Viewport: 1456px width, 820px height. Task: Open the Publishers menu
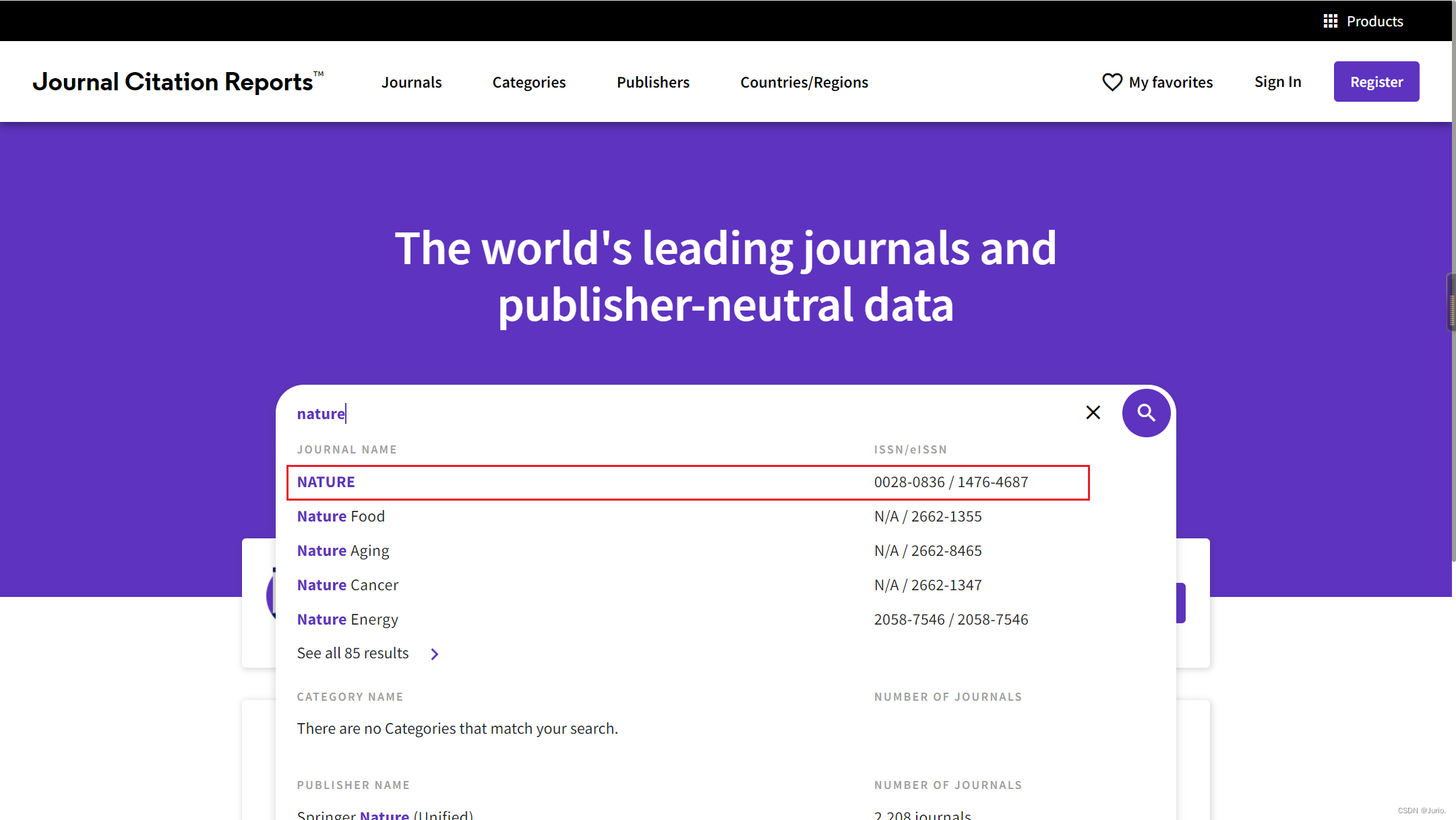[x=653, y=82]
